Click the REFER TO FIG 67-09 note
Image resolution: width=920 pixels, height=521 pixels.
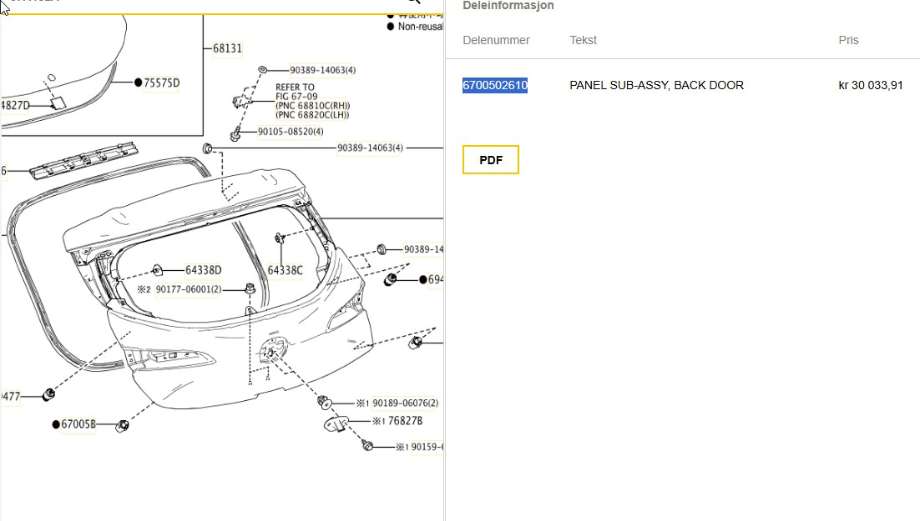(x=313, y=101)
